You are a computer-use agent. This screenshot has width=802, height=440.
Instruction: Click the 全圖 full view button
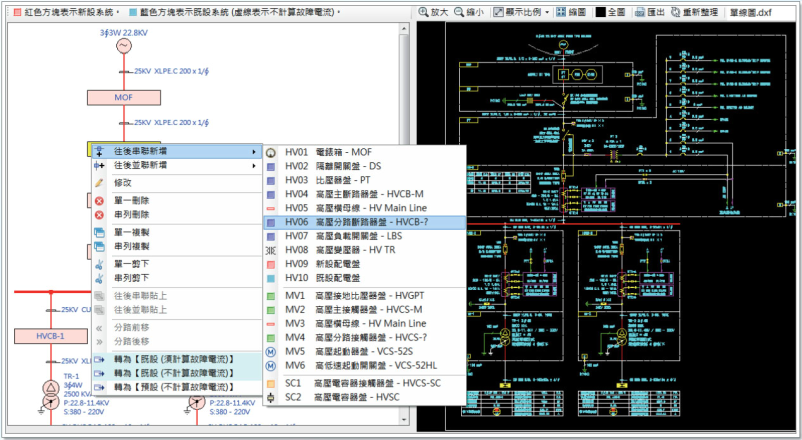[611, 12]
